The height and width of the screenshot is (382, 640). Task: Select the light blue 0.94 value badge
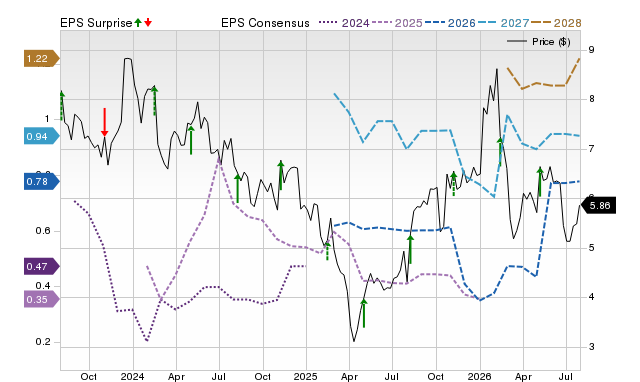[42, 136]
